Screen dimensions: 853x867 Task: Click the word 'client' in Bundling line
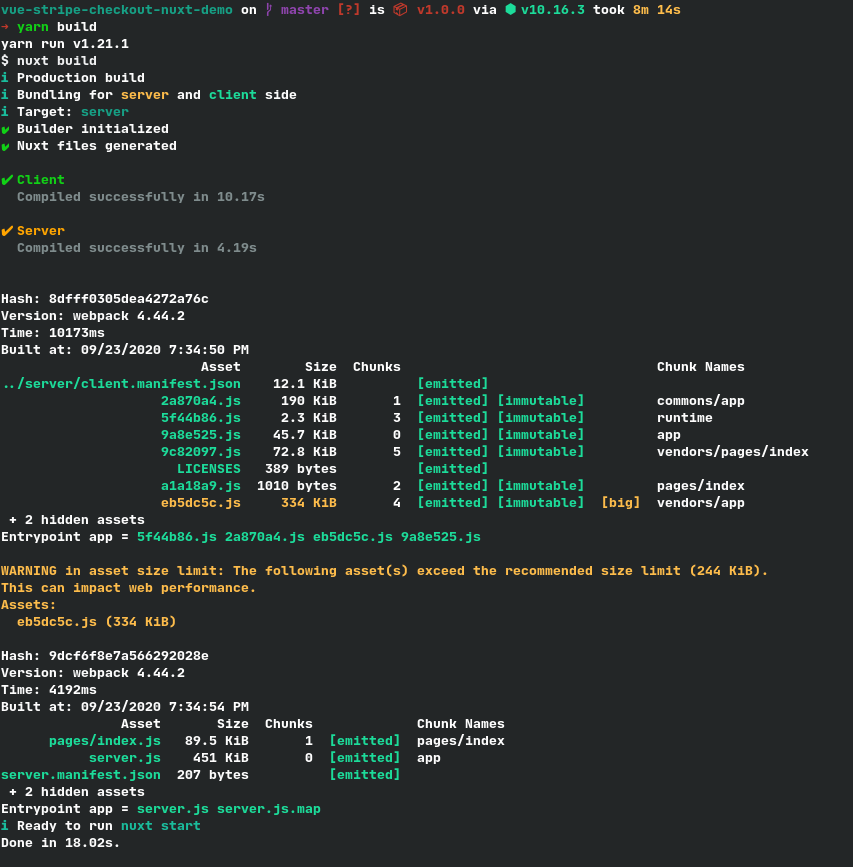click(233, 95)
